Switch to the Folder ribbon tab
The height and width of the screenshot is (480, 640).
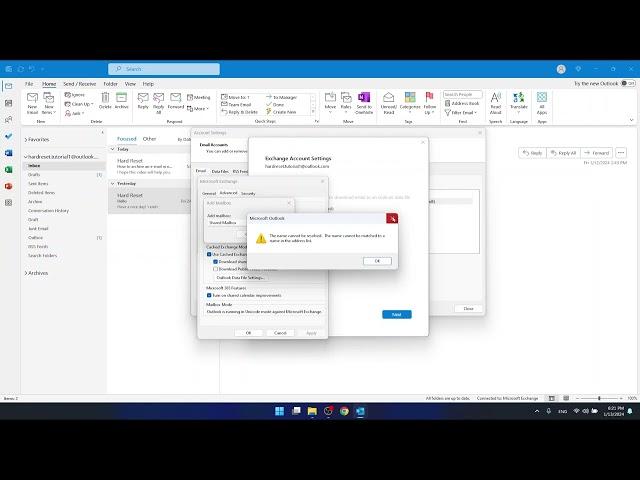click(x=110, y=84)
